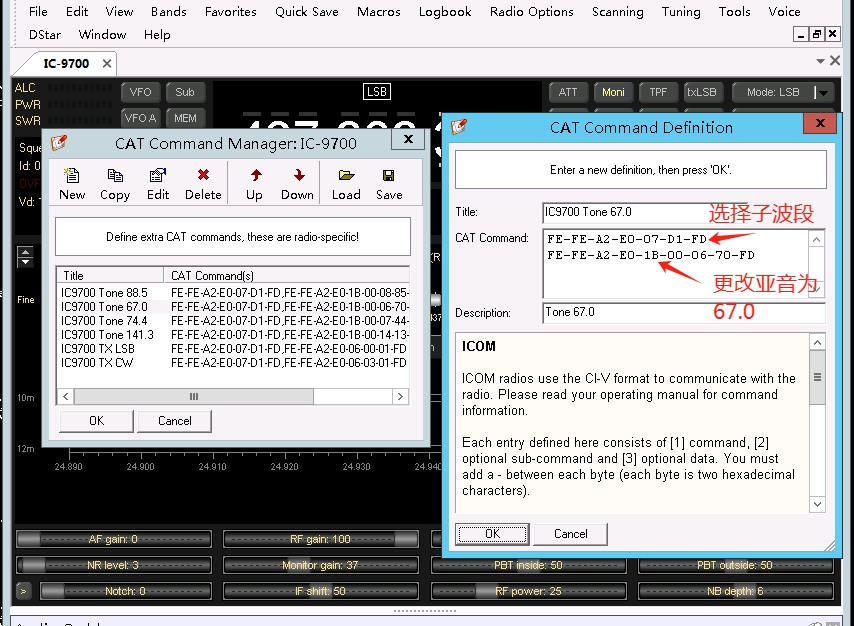
Task: Click the Title column header
Action: point(110,275)
